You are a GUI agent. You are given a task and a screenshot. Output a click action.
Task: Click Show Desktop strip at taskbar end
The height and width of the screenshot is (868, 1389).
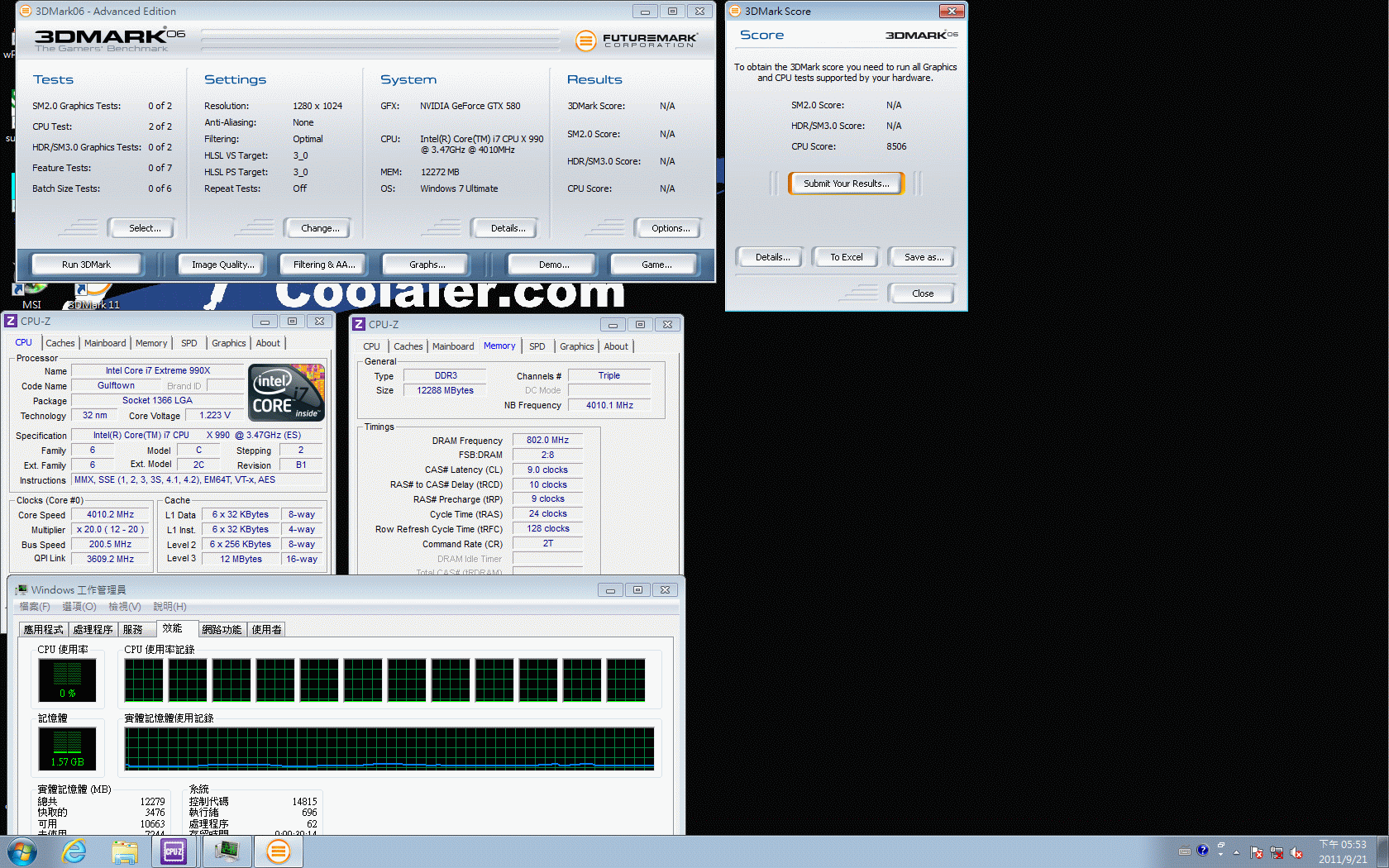coord(1382,851)
